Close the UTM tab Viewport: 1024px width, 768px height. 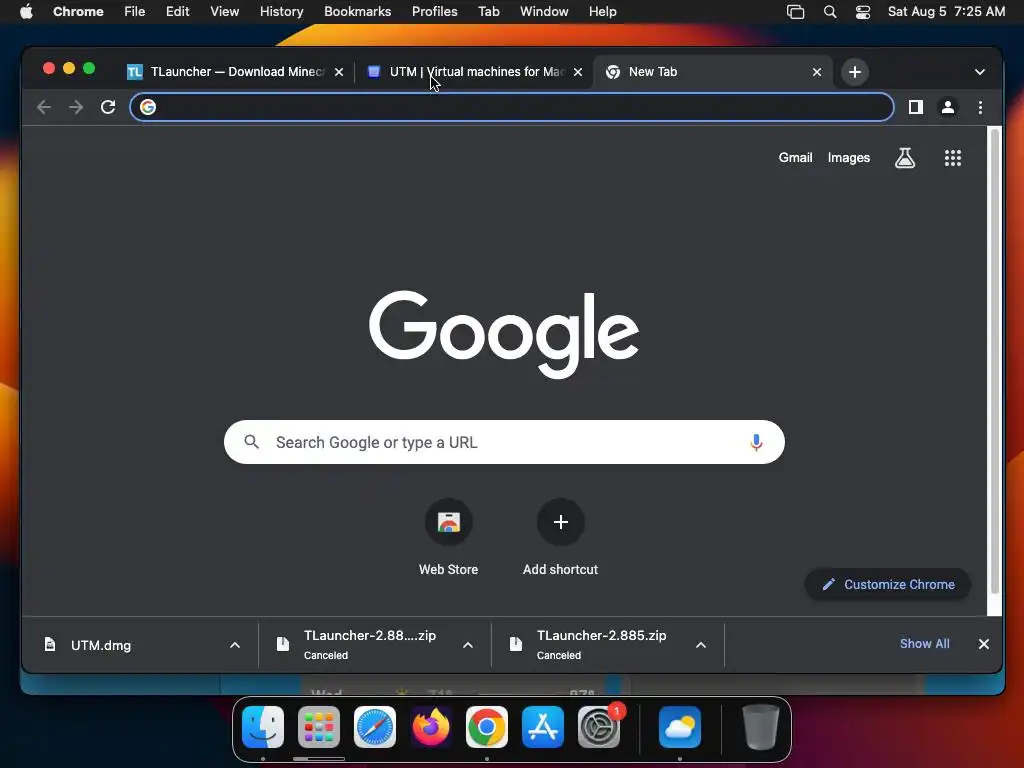click(x=578, y=72)
